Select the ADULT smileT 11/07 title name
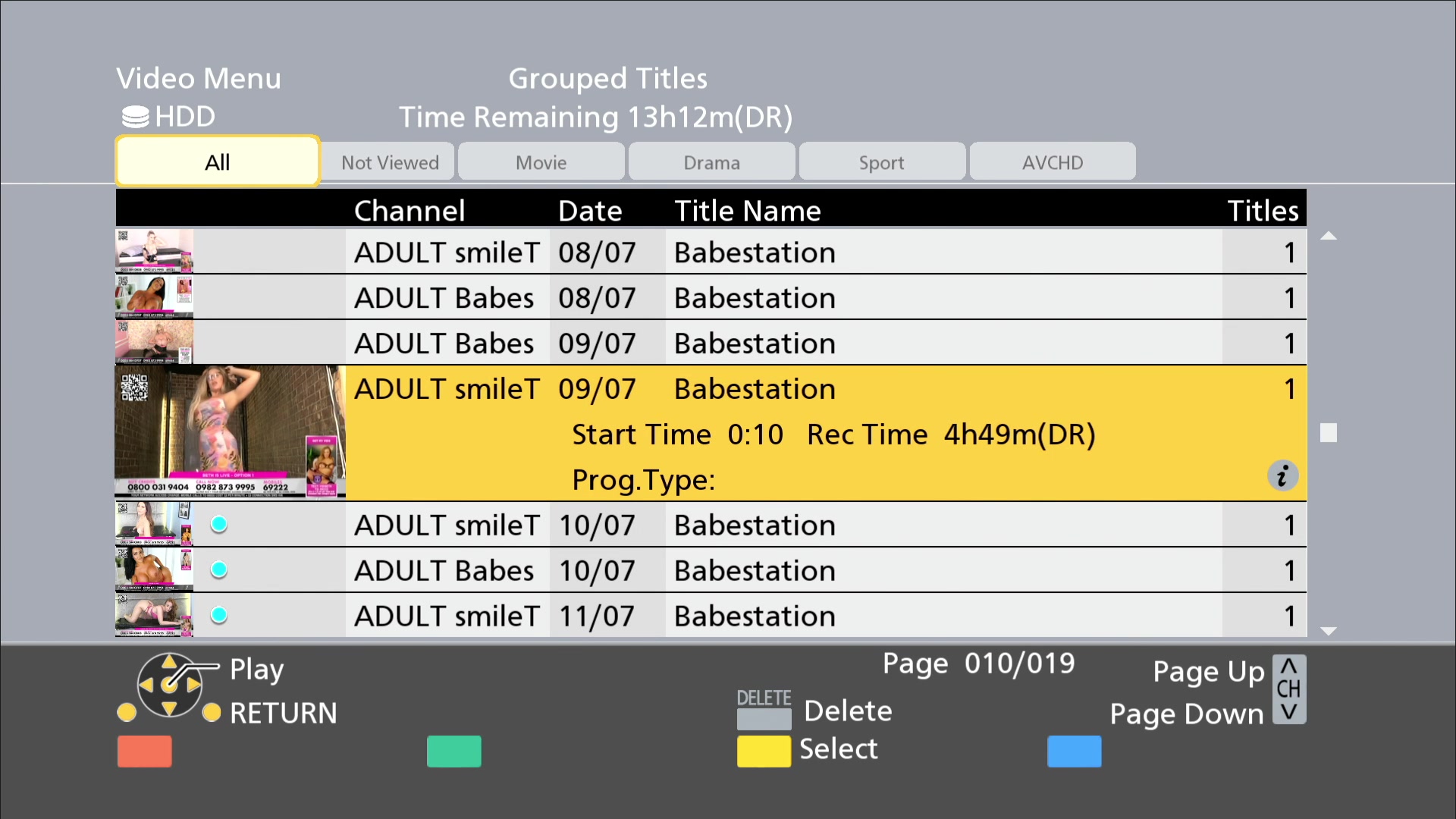 coord(755,616)
